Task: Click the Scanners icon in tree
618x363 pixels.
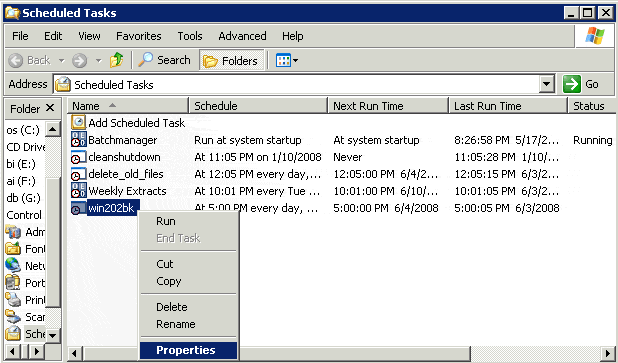Action: click(13, 317)
